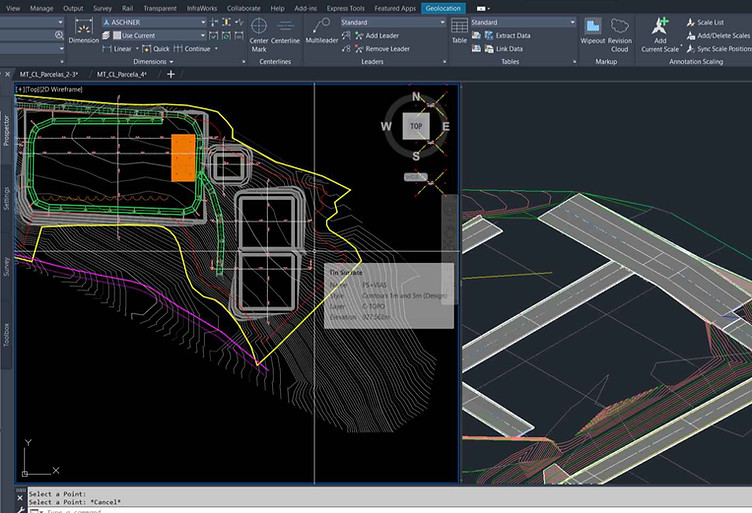Screen dimensions: 752x513
Task: Click the North label on ViewCube compass
Action: click(x=415, y=98)
